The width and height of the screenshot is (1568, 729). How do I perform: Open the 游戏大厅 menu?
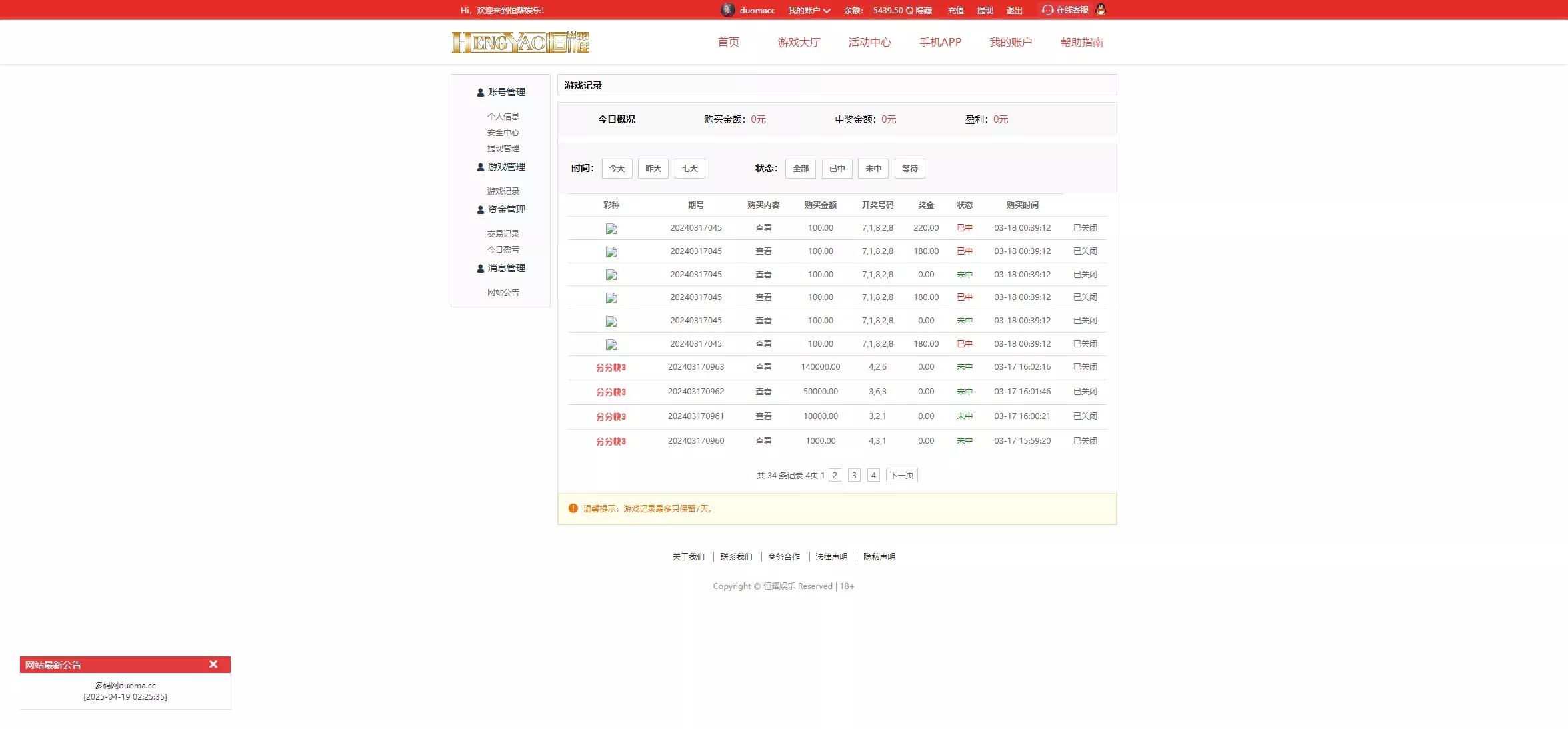tap(799, 42)
